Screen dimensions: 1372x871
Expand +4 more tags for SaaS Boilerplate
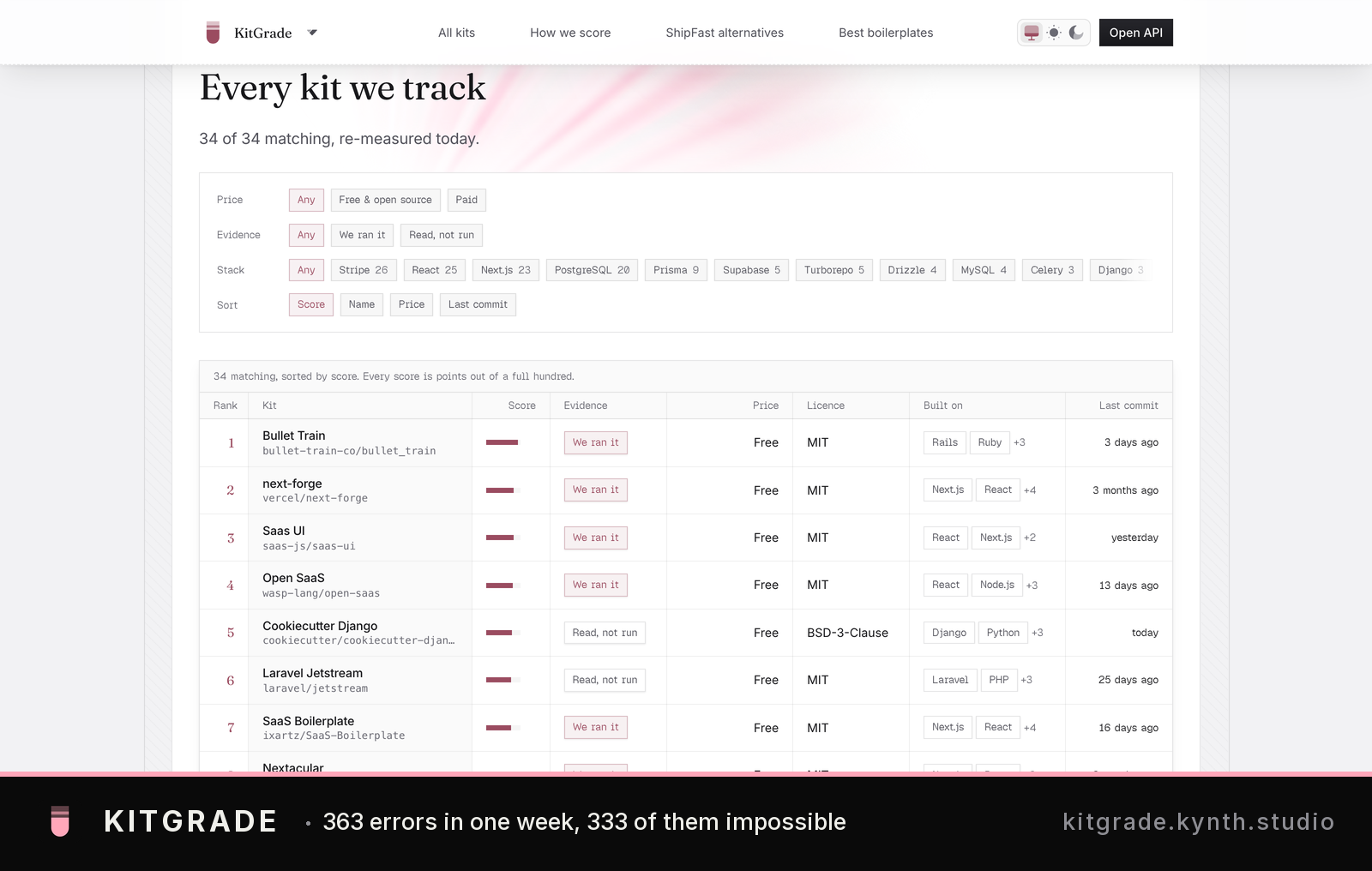coord(1030,728)
